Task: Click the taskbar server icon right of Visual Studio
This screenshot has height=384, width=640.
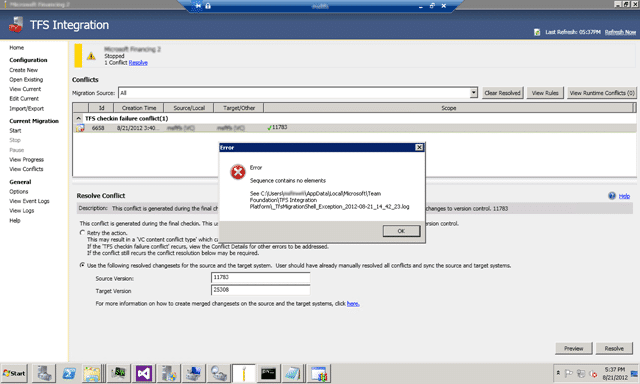Action: point(169,373)
